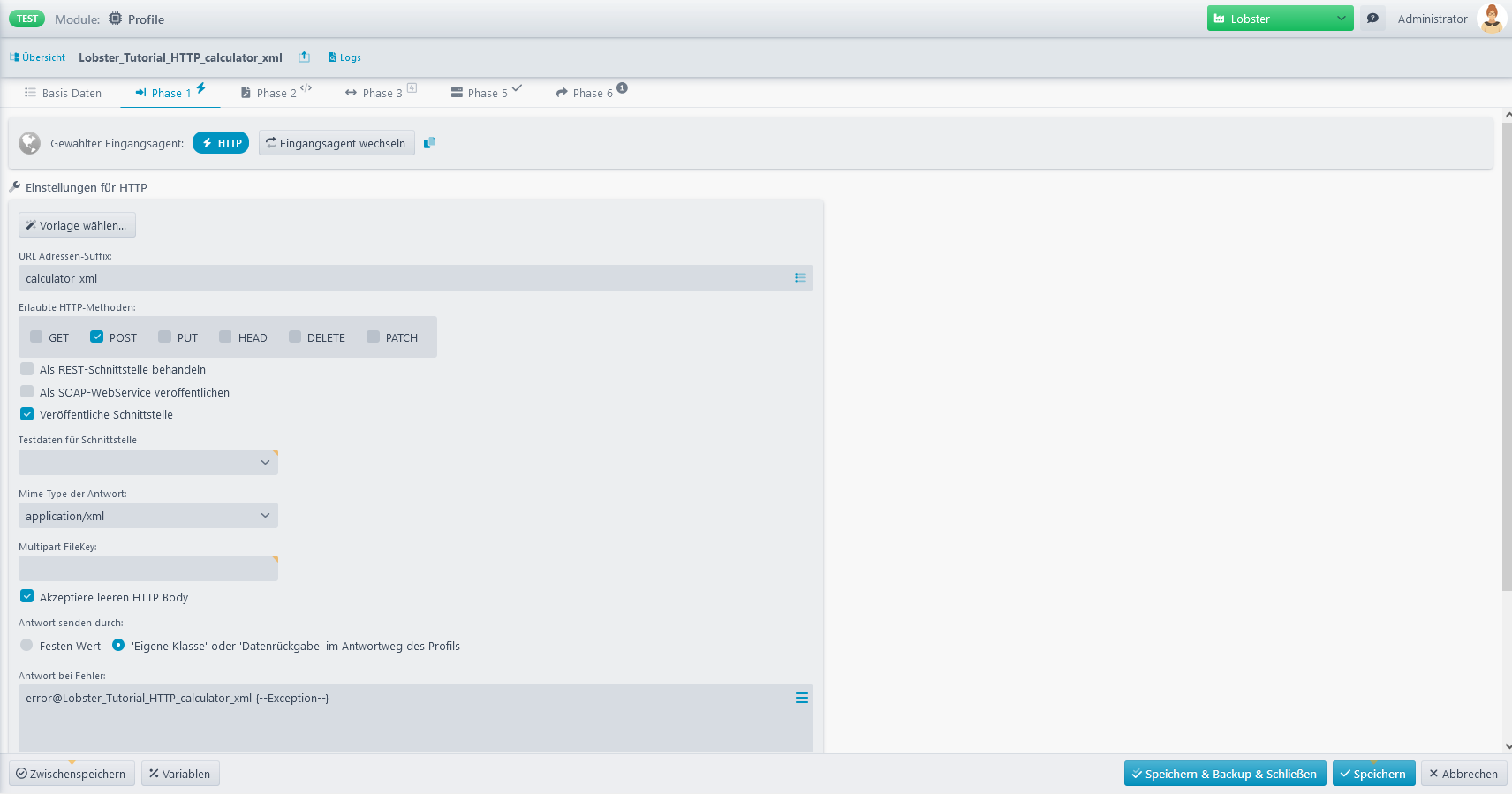Enable the DELETE method checkbox
The height and width of the screenshot is (794, 1512).
pyautogui.click(x=295, y=337)
